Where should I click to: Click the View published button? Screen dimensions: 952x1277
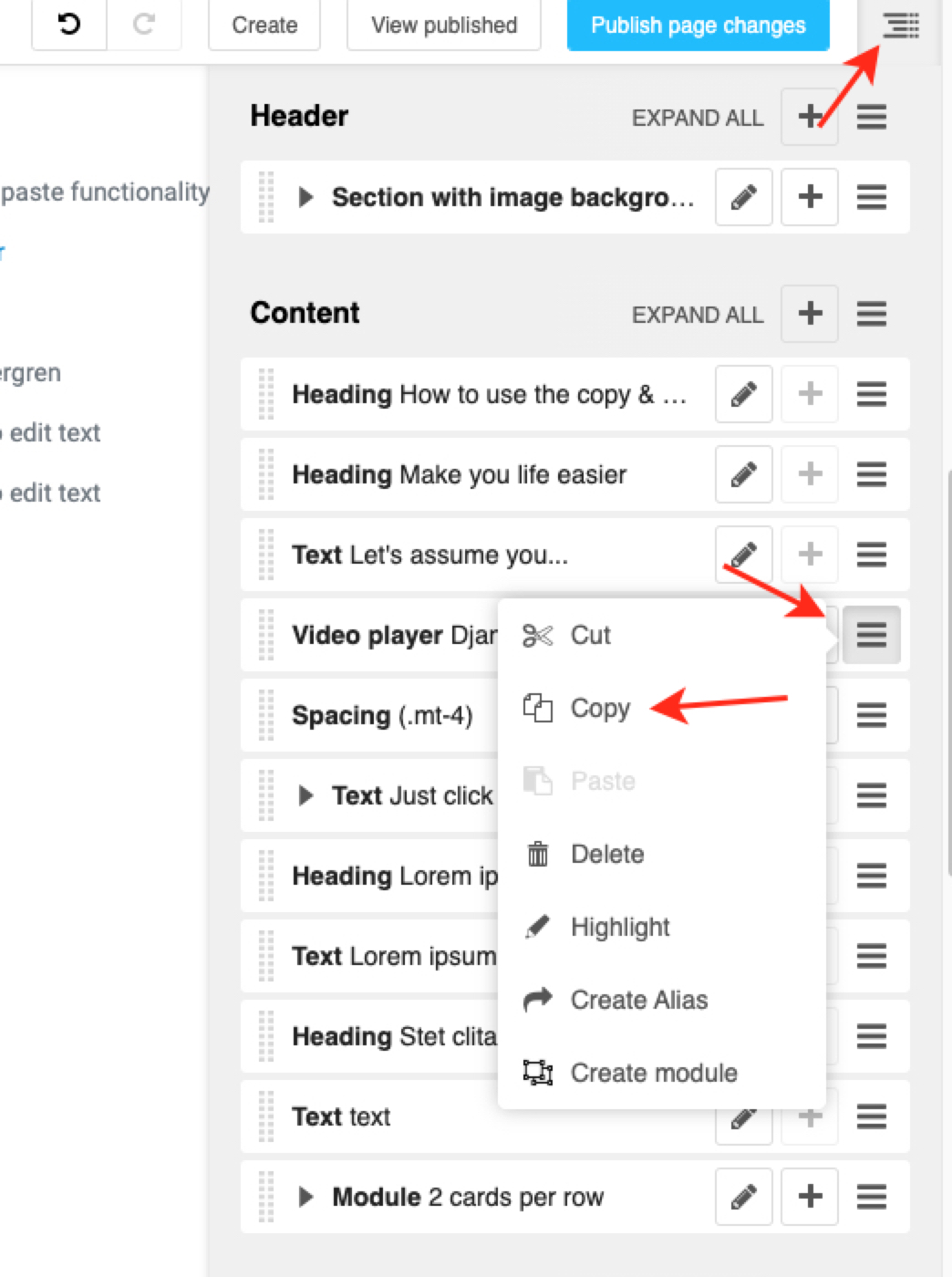point(444,26)
